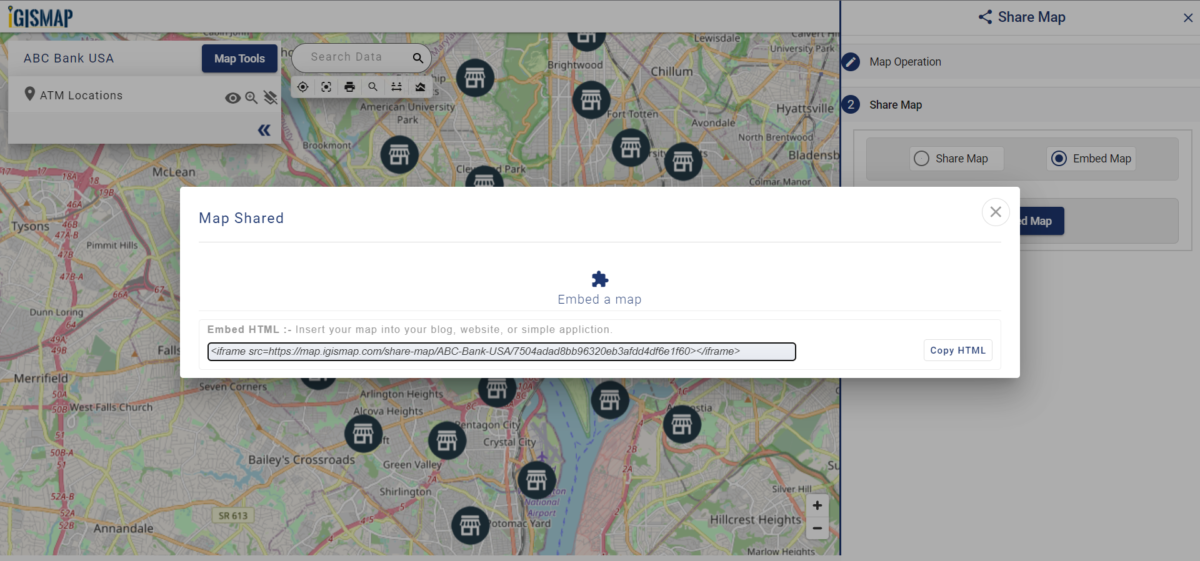
Task: Click the magnifier icon in the map toolbar
Action: tap(373, 87)
